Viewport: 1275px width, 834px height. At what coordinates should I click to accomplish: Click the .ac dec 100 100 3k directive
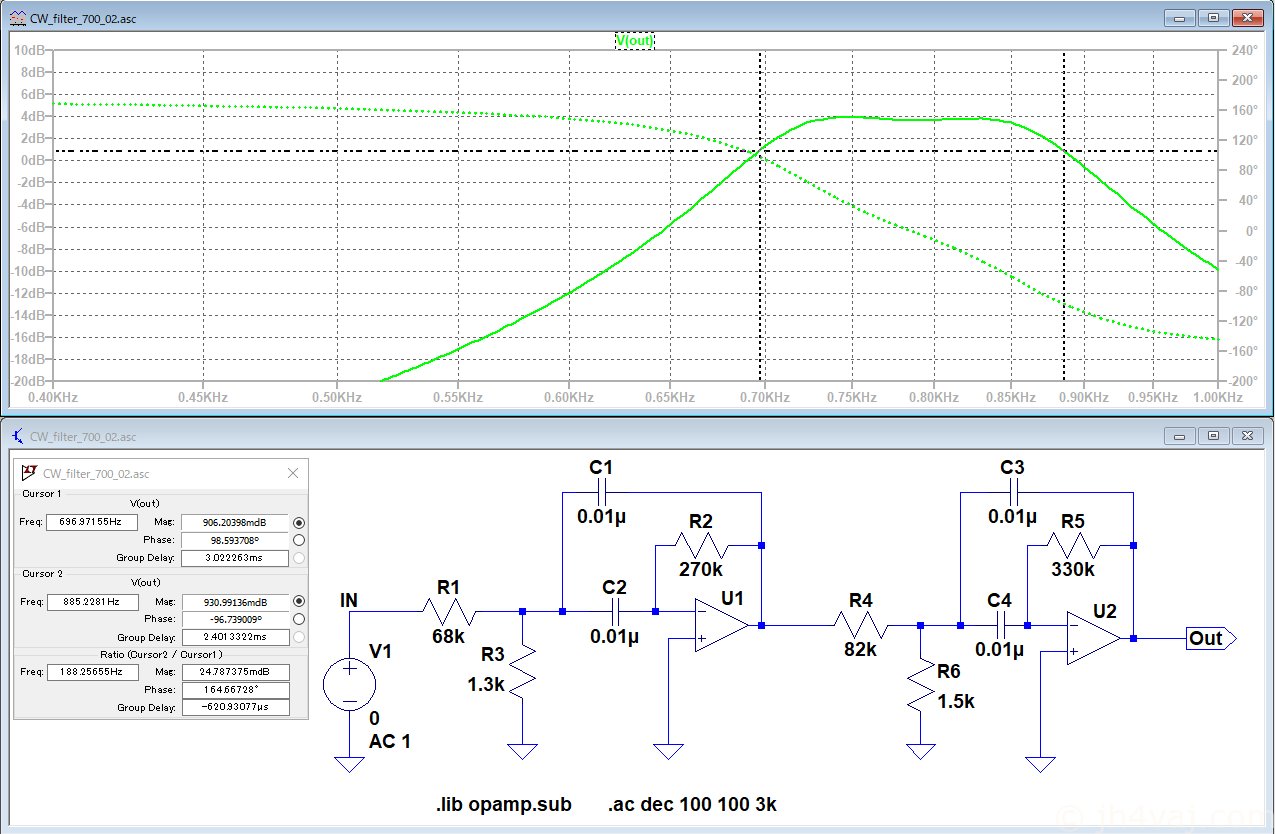pos(692,805)
